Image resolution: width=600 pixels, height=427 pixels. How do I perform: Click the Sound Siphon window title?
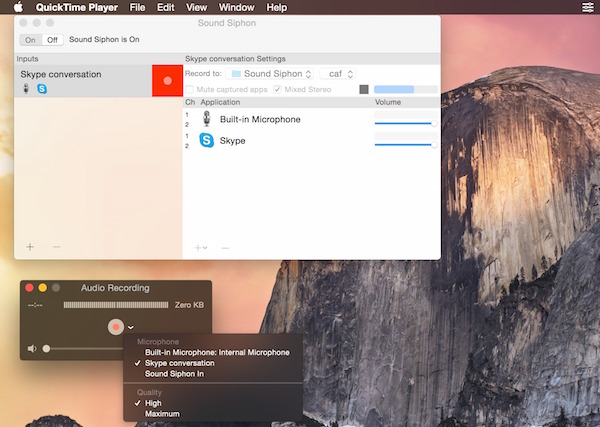[227, 23]
